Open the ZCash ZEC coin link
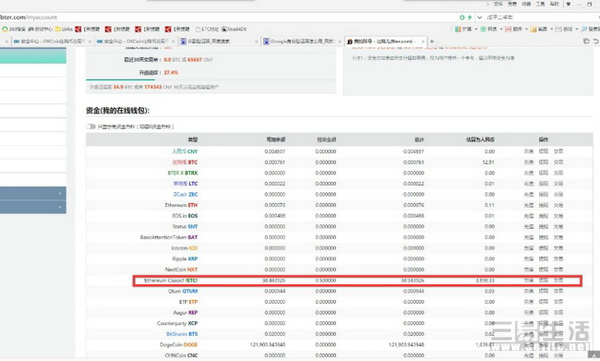The image size is (600, 361). pos(186,194)
